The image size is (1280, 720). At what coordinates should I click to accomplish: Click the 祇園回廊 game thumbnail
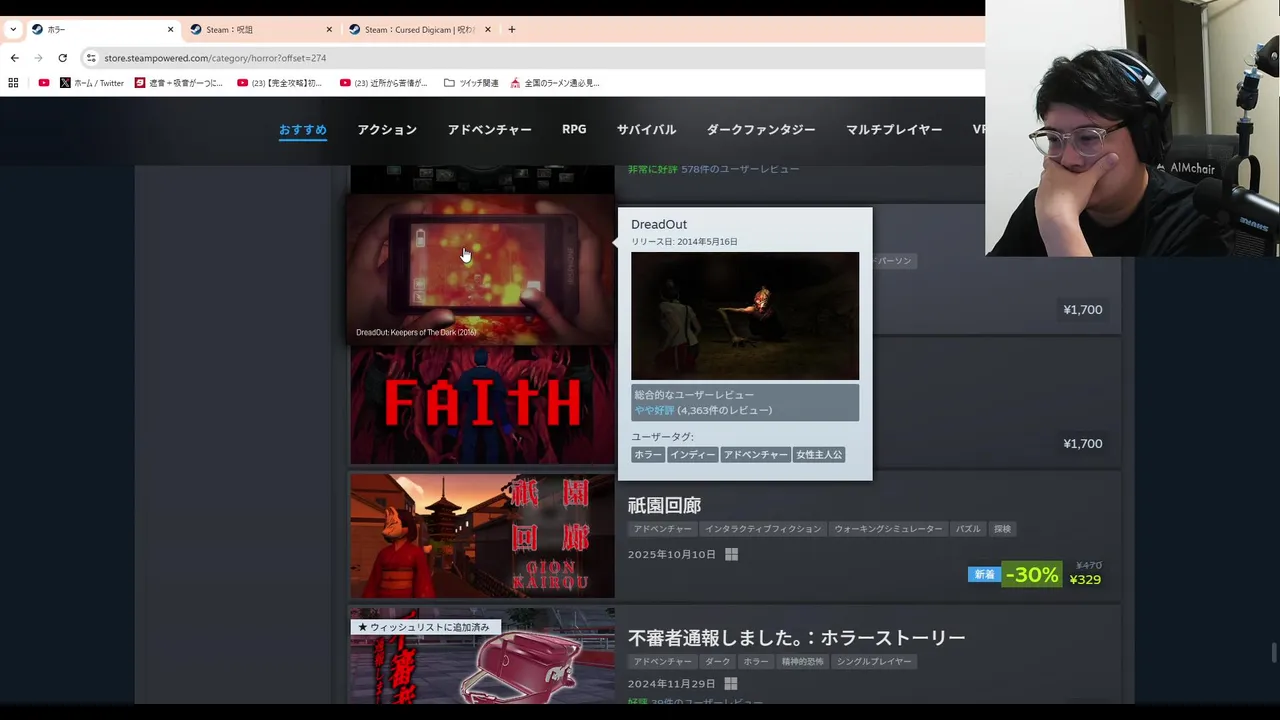click(x=482, y=536)
